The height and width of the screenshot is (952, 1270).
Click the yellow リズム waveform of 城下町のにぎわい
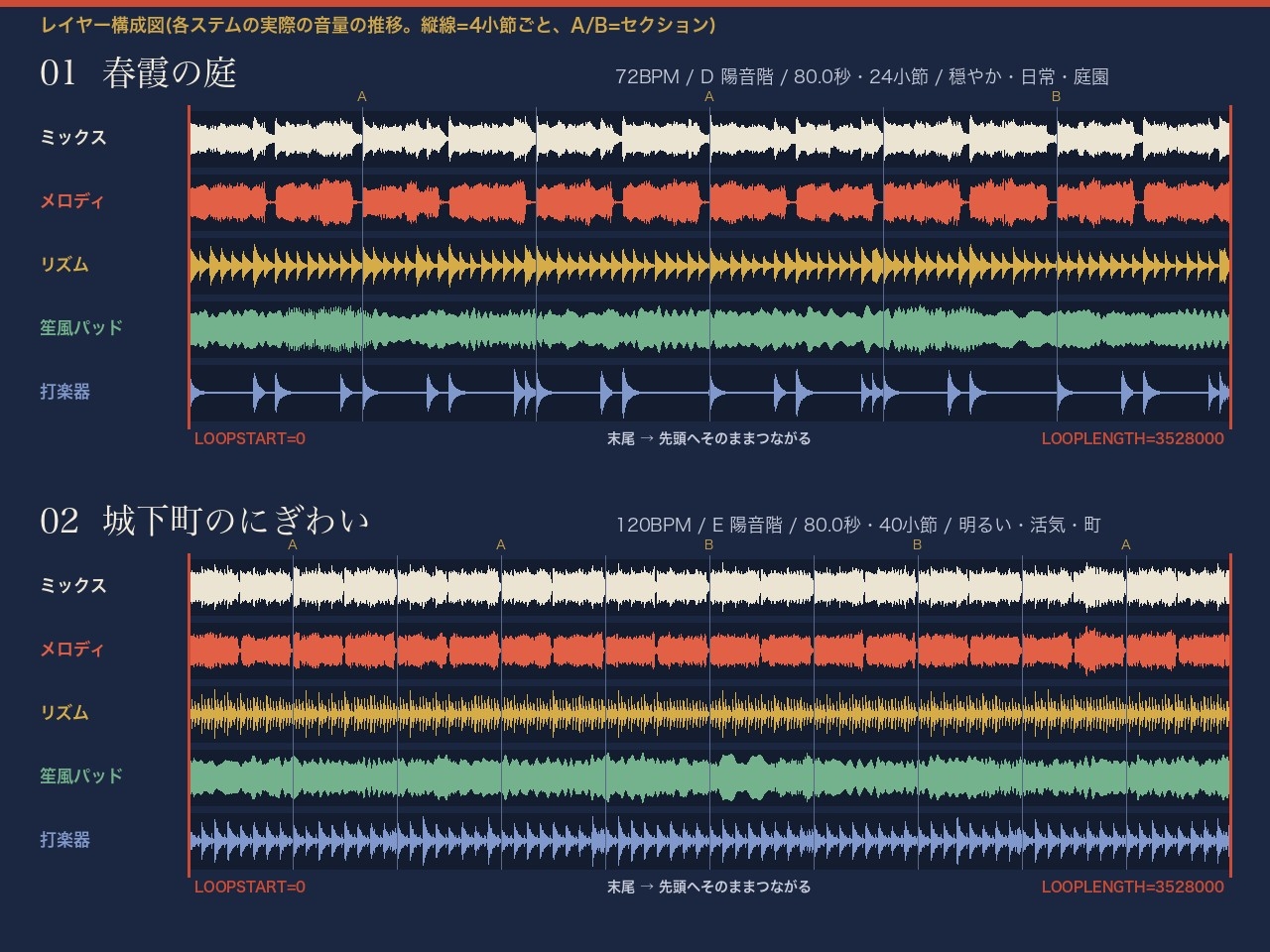coord(709,713)
